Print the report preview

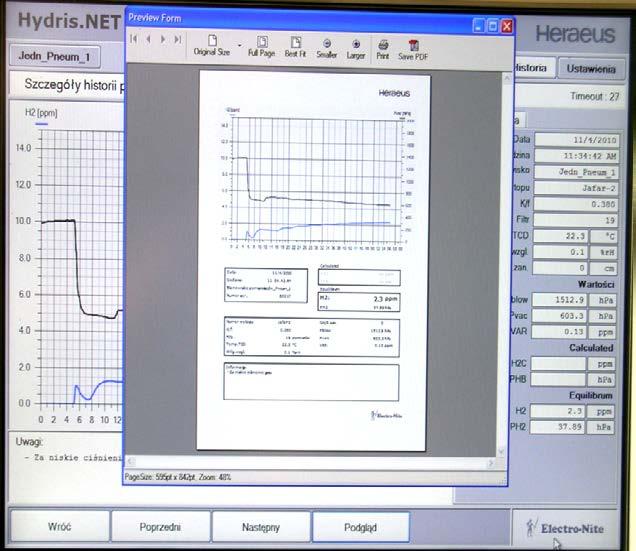point(382,50)
